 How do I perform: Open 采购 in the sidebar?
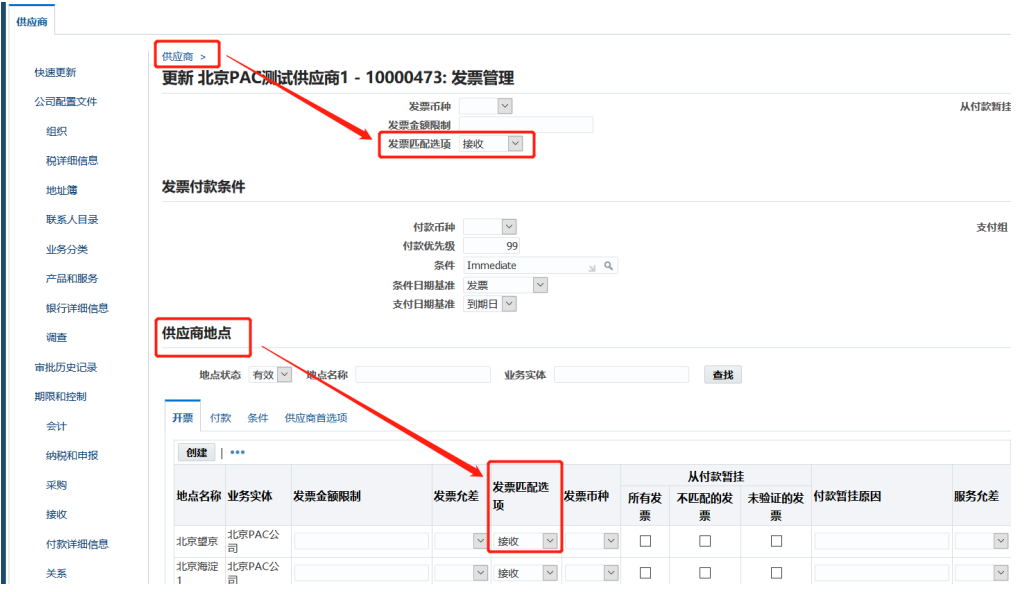coord(56,485)
